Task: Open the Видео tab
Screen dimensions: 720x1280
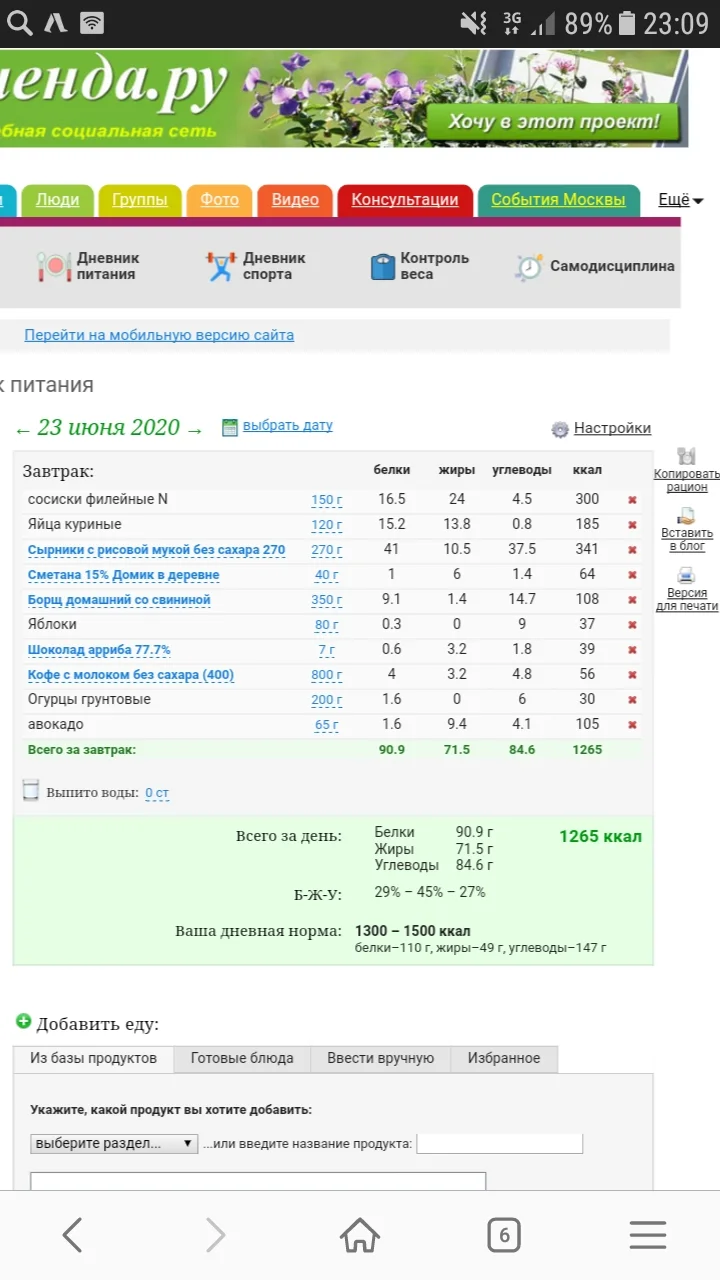Action: [x=295, y=200]
